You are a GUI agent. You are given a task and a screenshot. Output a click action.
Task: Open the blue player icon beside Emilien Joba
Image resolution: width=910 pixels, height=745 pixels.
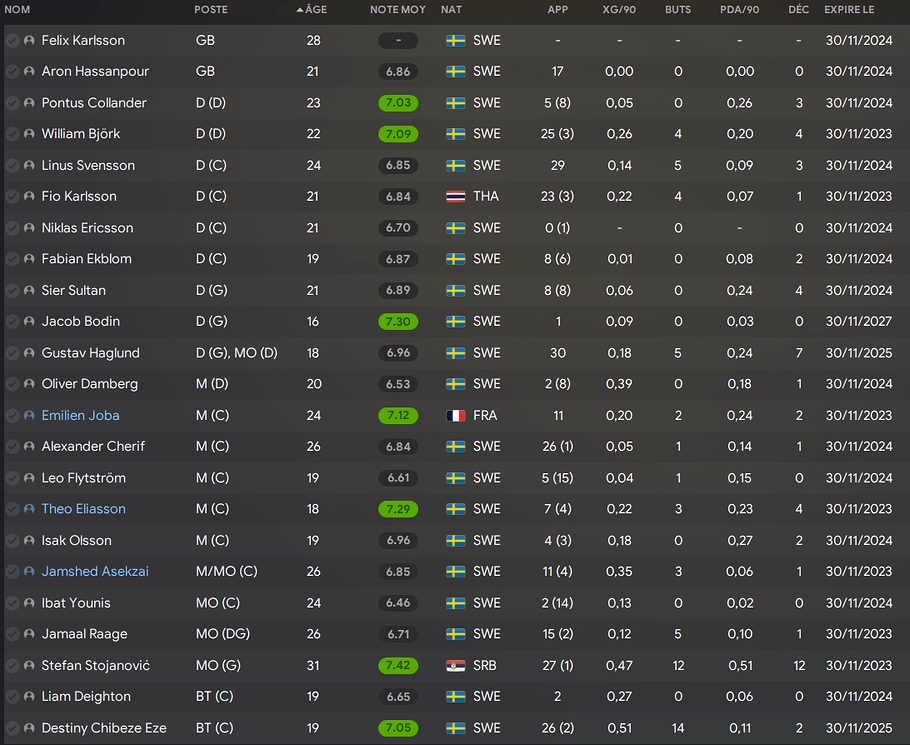pos(29,415)
